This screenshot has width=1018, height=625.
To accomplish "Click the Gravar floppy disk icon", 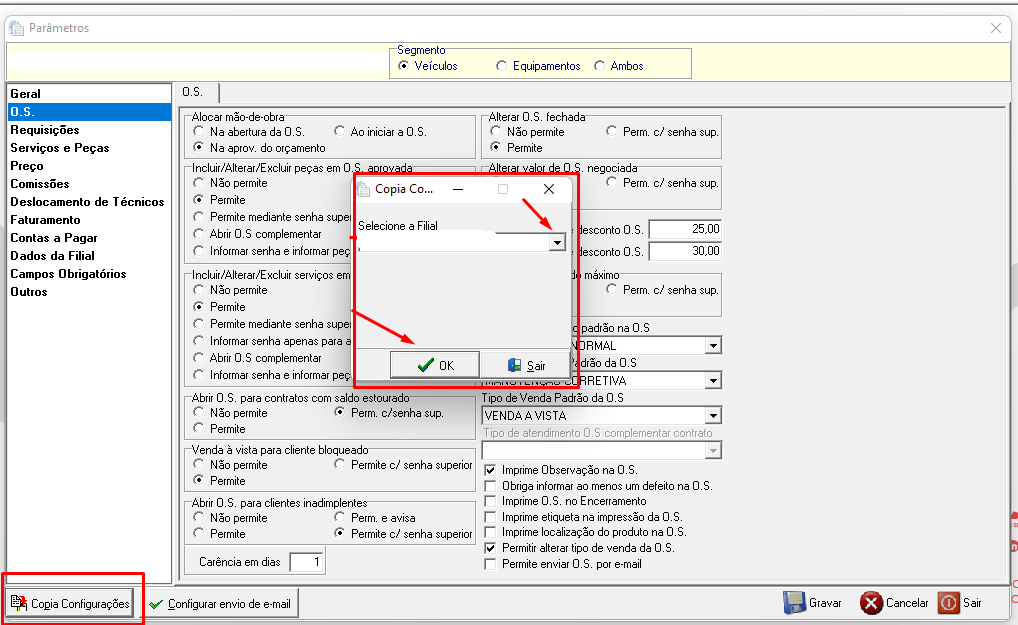I will tap(794, 603).
